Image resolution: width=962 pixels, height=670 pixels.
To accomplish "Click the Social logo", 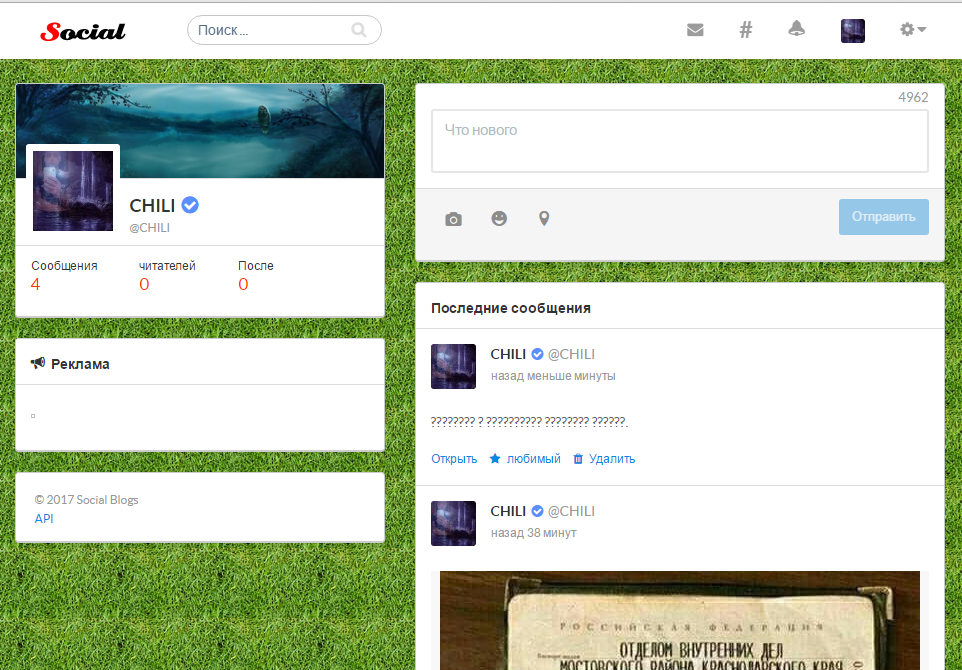I will pyautogui.click(x=83, y=31).
